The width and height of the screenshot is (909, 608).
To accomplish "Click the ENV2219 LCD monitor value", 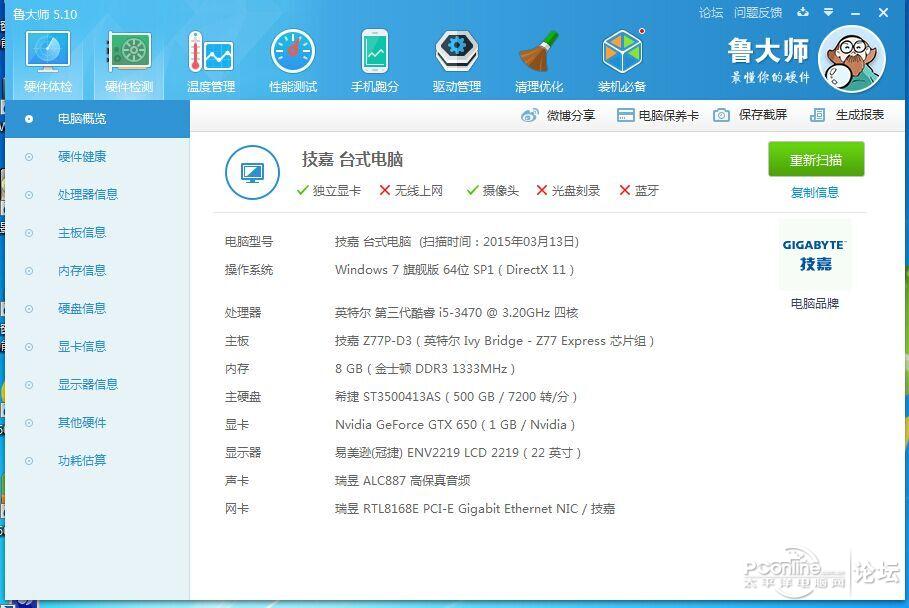I will 458,453.
